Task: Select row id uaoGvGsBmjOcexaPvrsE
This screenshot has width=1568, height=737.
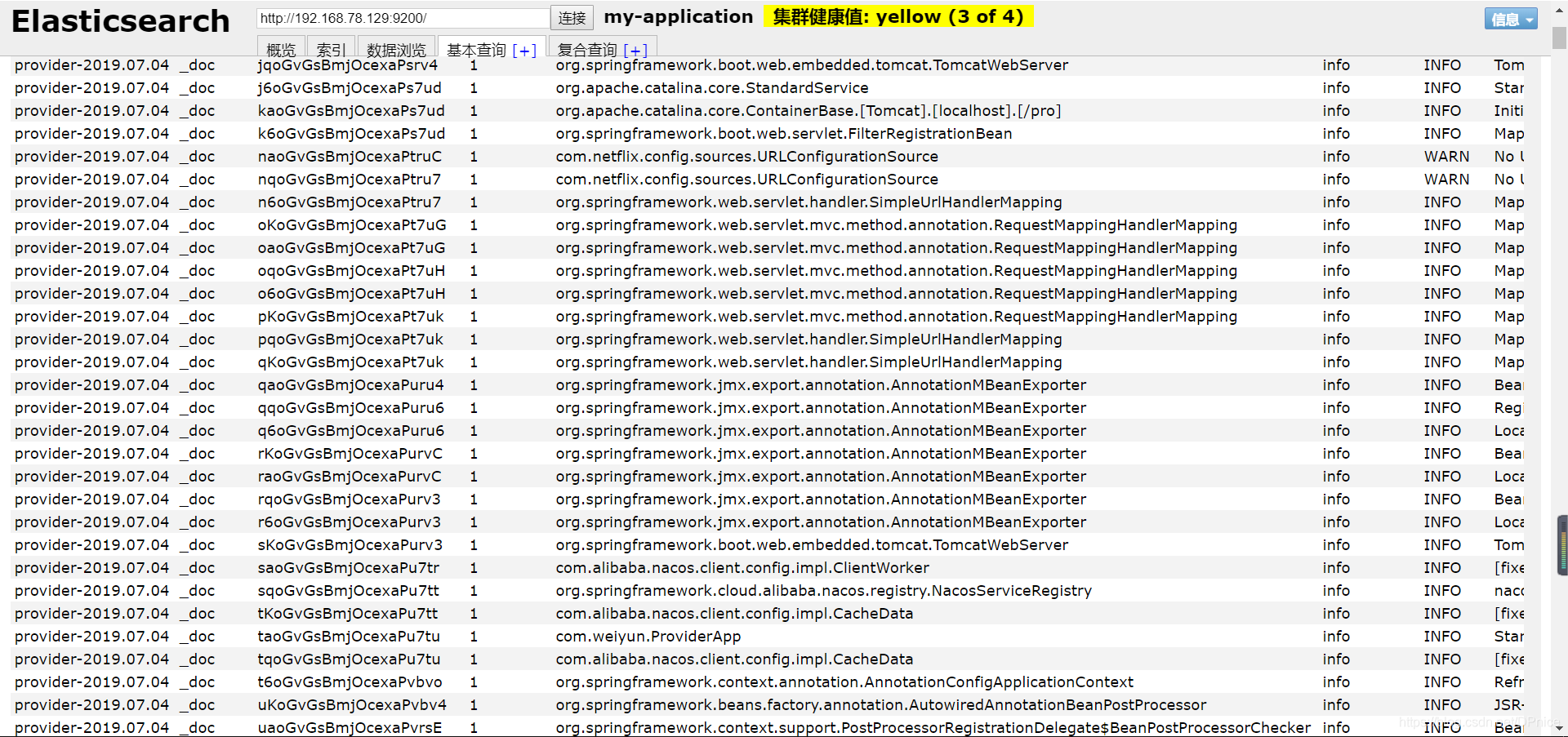Action: click(x=350, y=728)
